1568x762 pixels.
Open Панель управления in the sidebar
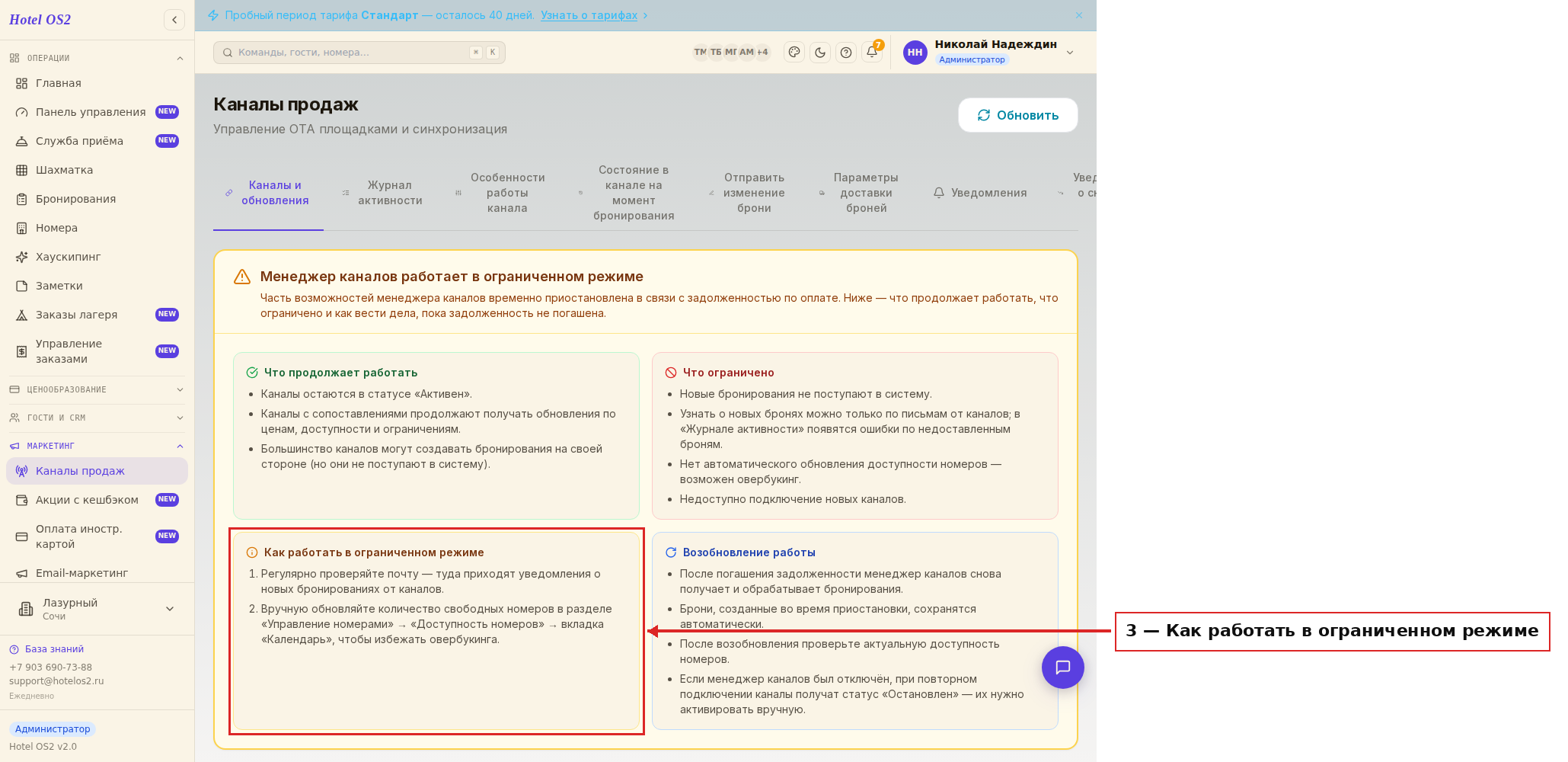(97, 112)
